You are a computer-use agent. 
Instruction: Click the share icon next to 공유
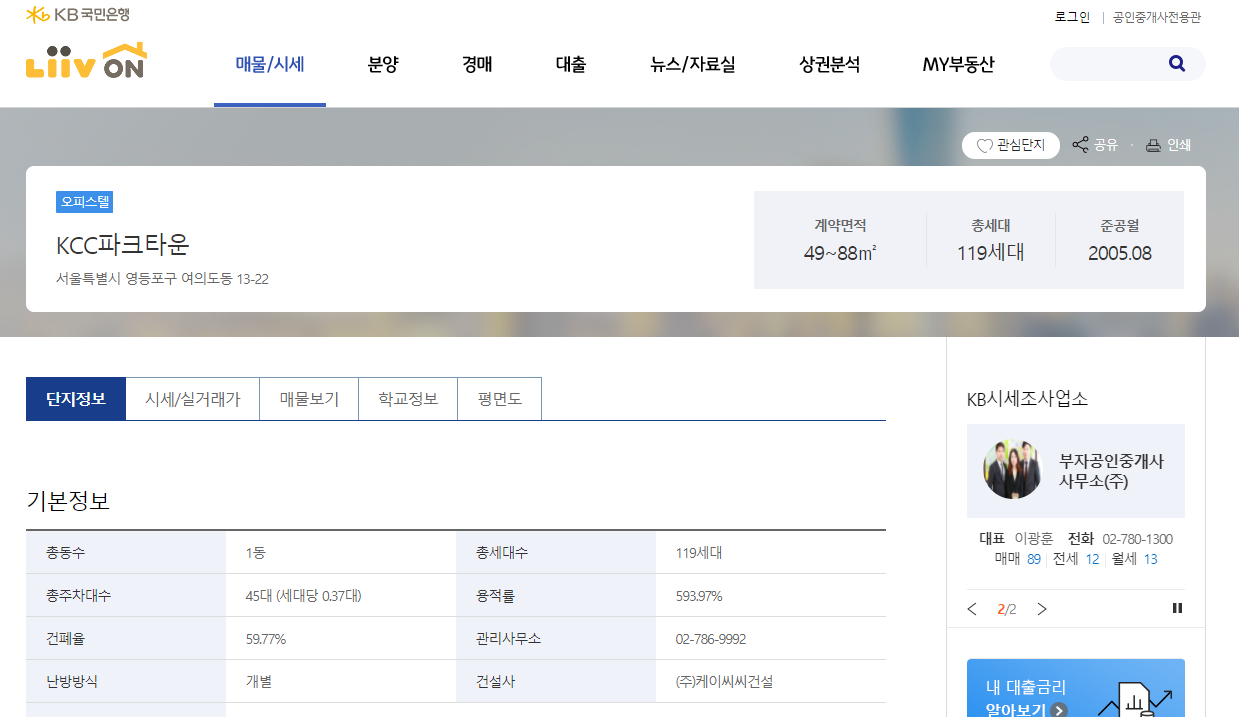tap(1080, 145)
